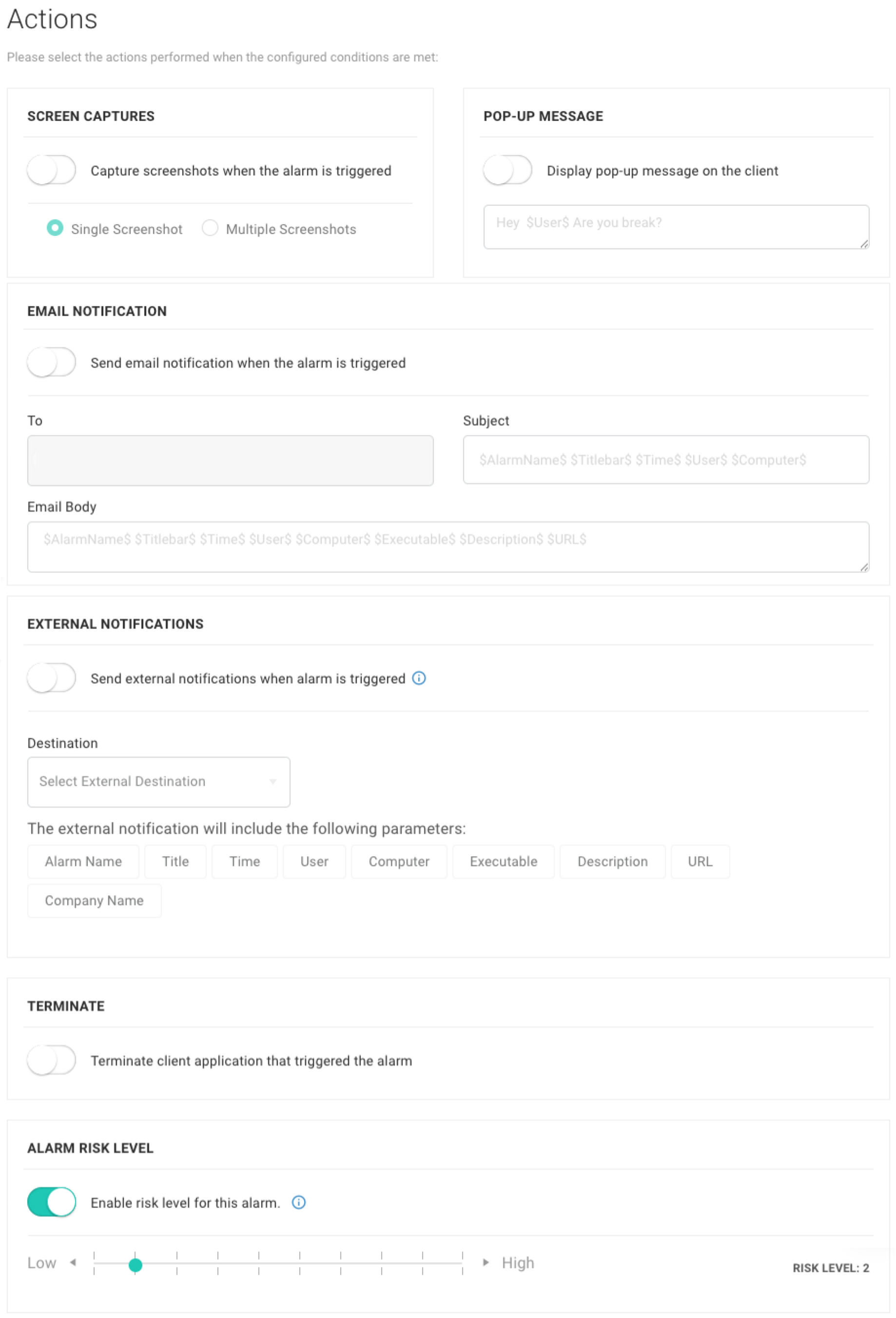Disable risk level for this alarm
This screenshot has width=896, height=1318.
click(52, 1202)
